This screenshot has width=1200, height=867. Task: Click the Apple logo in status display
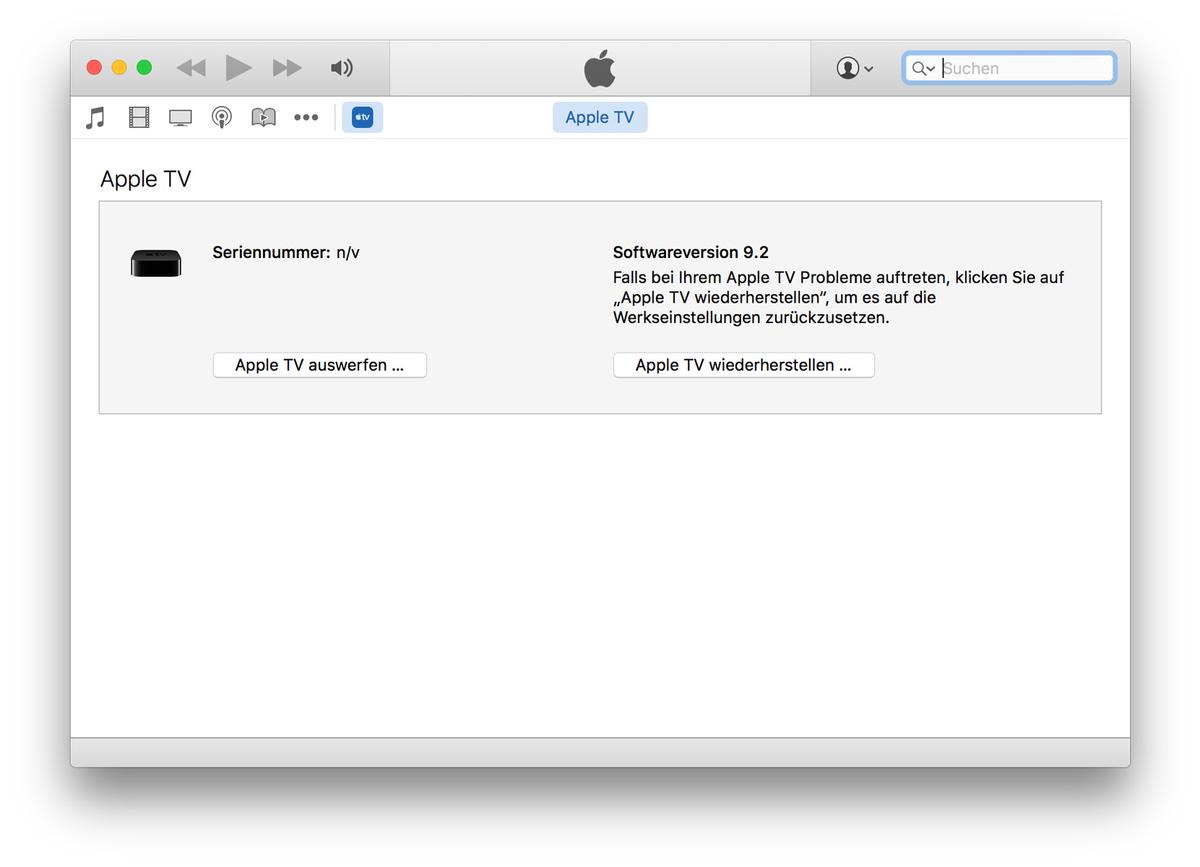click(x=600, y=68)
